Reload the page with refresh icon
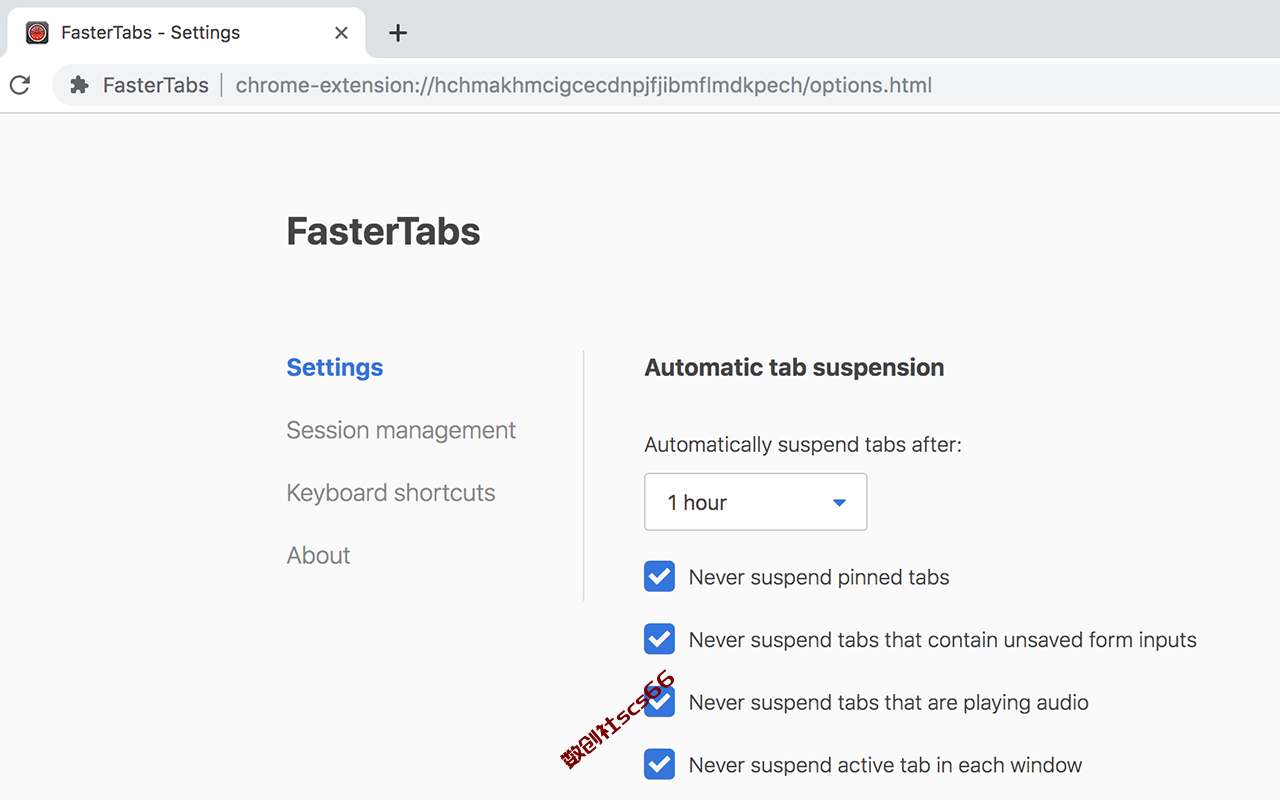Image resolution: width=1280 pixels, height=800 pixels. click(19, 85)
